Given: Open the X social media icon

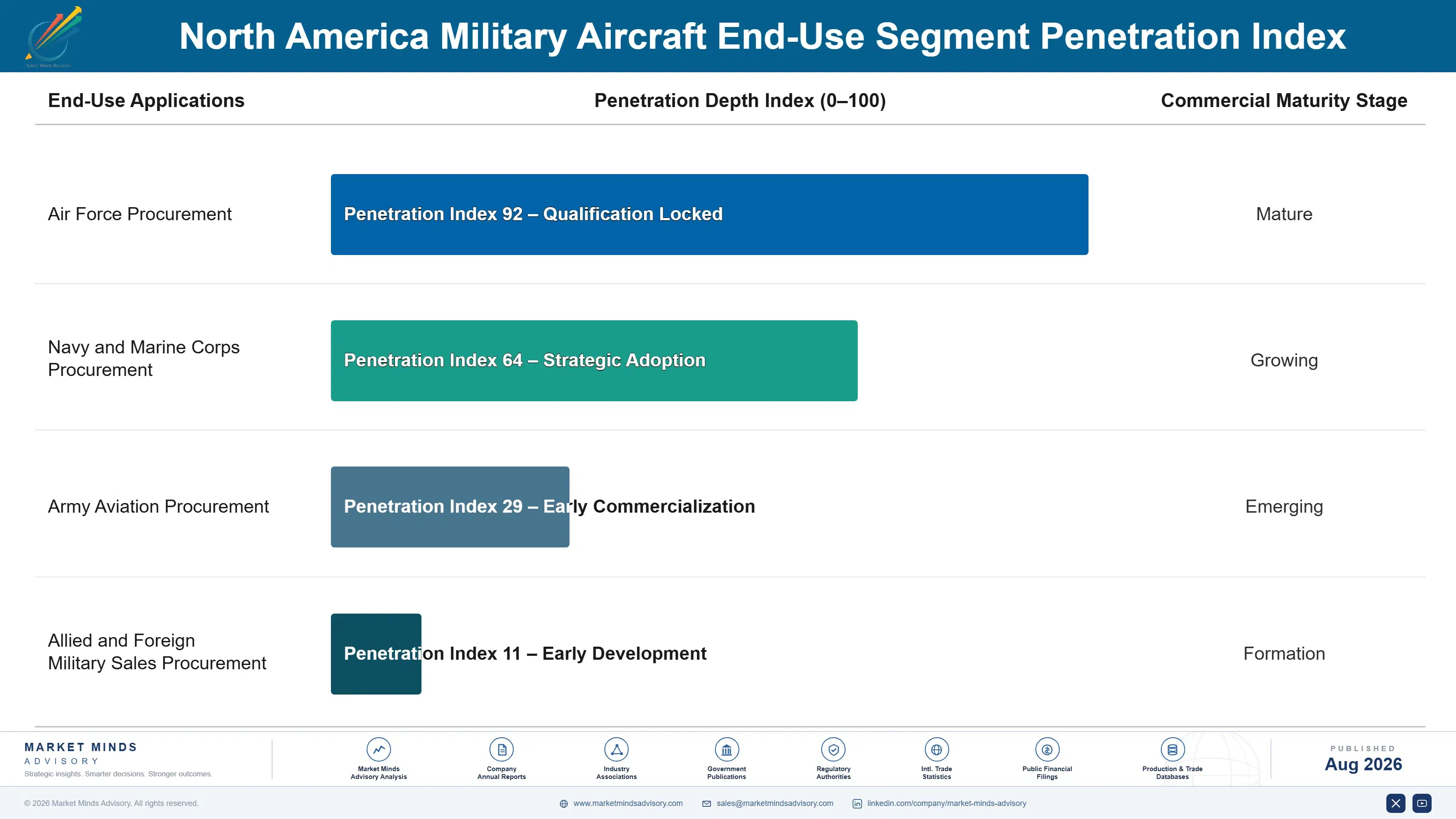Looking at the screenshot, I should point(1395,803).
